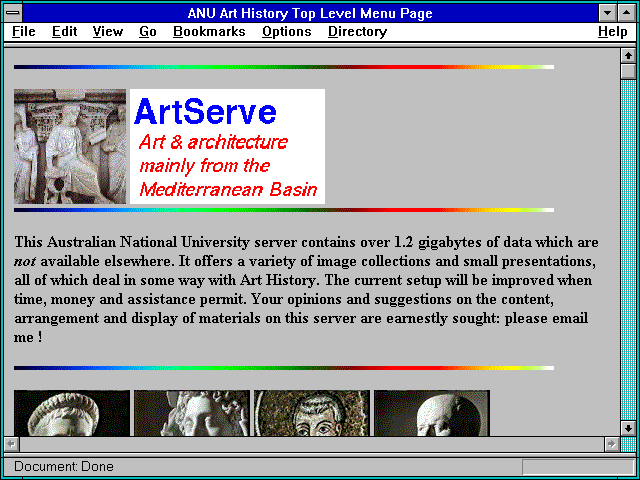
Task: Click the 'Document: Done' status text
Action: pos(64,466)
